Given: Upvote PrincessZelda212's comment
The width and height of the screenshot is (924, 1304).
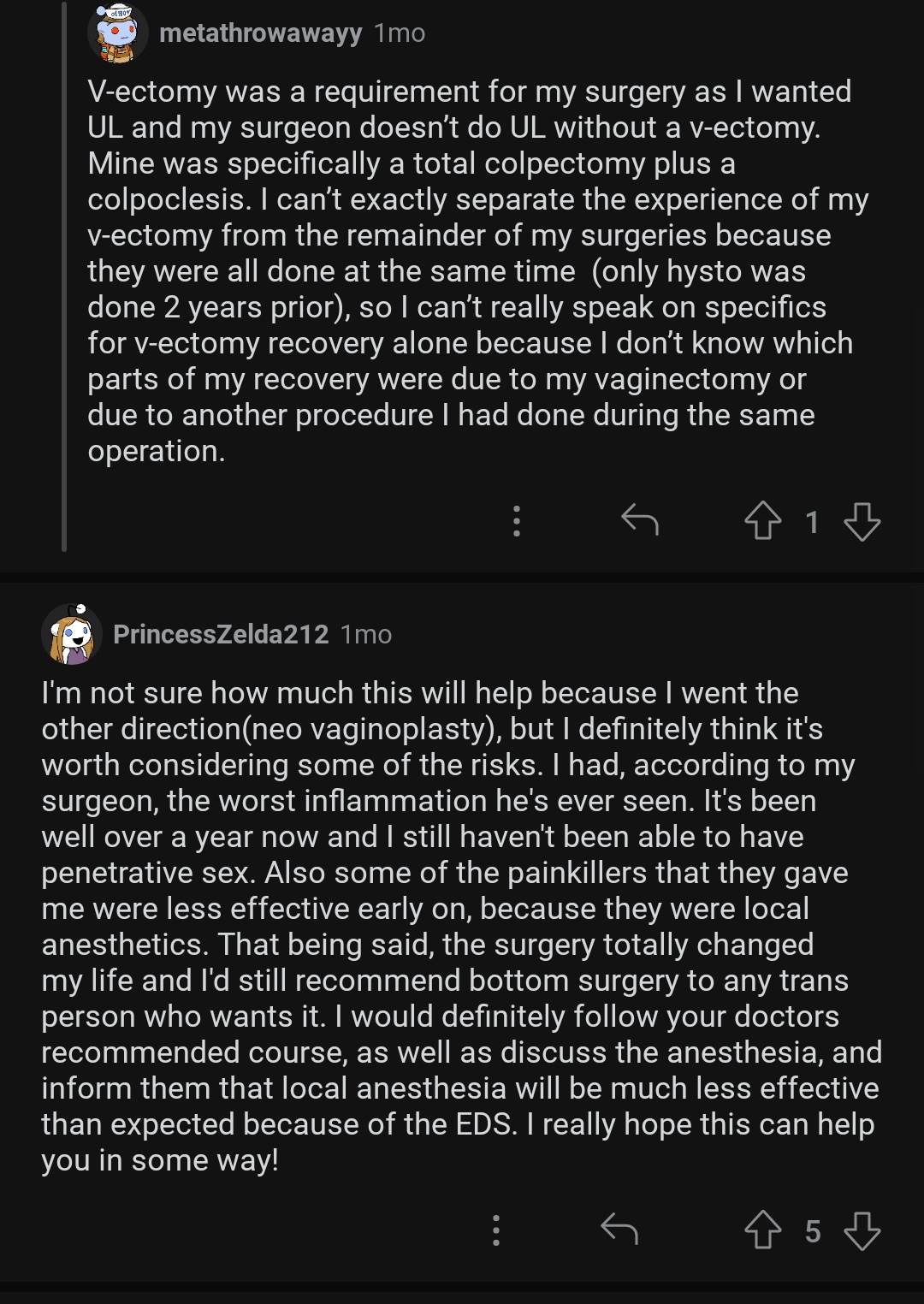Looking at the screenshot, I should click(x=762, y=1230).
